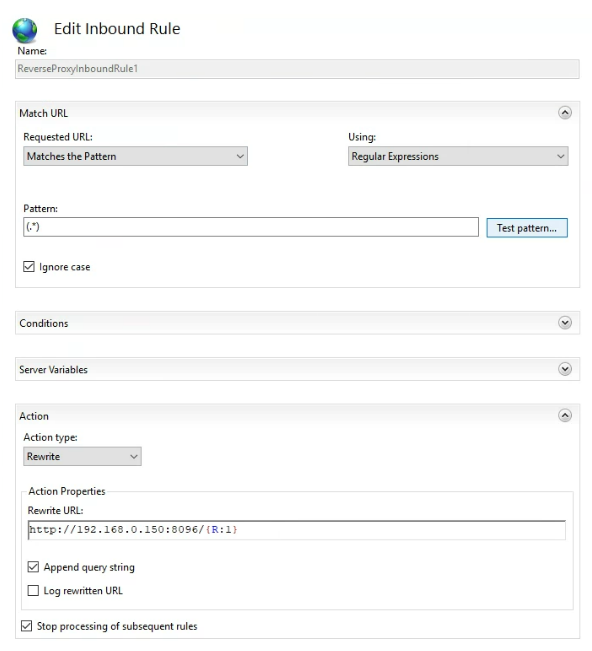Click the Action section header label
Viewport: 592px width, 651px height.
(34, 416)
